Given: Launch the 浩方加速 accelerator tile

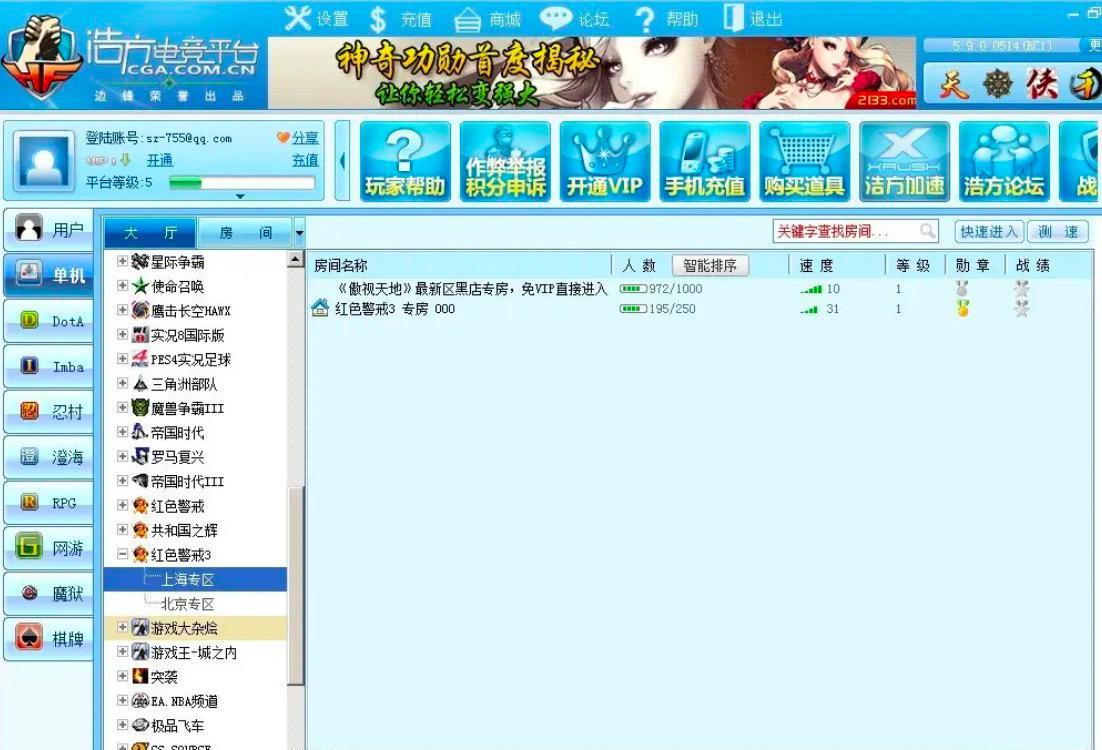Looking at the screenshot, I should point(905,162).
